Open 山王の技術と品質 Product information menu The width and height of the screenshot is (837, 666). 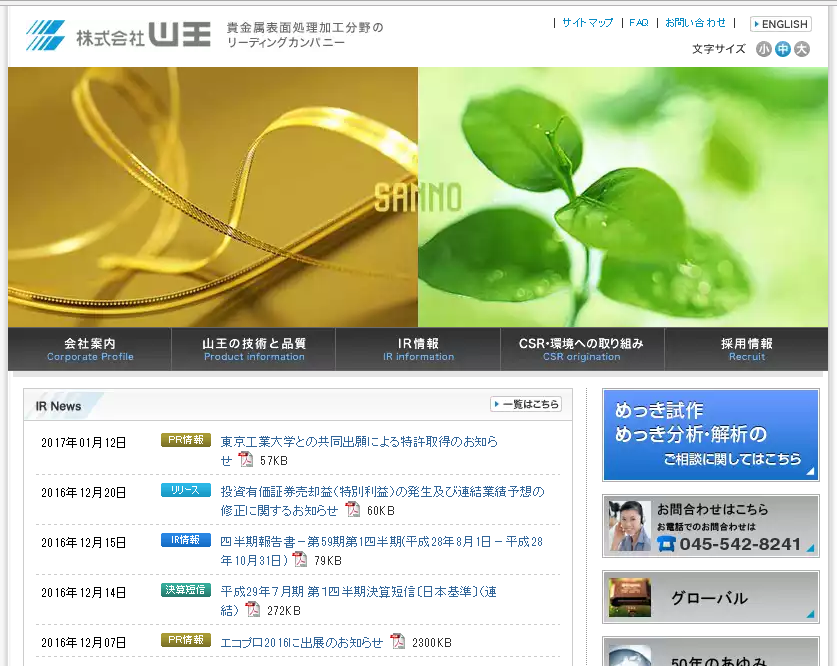point(254,349)
